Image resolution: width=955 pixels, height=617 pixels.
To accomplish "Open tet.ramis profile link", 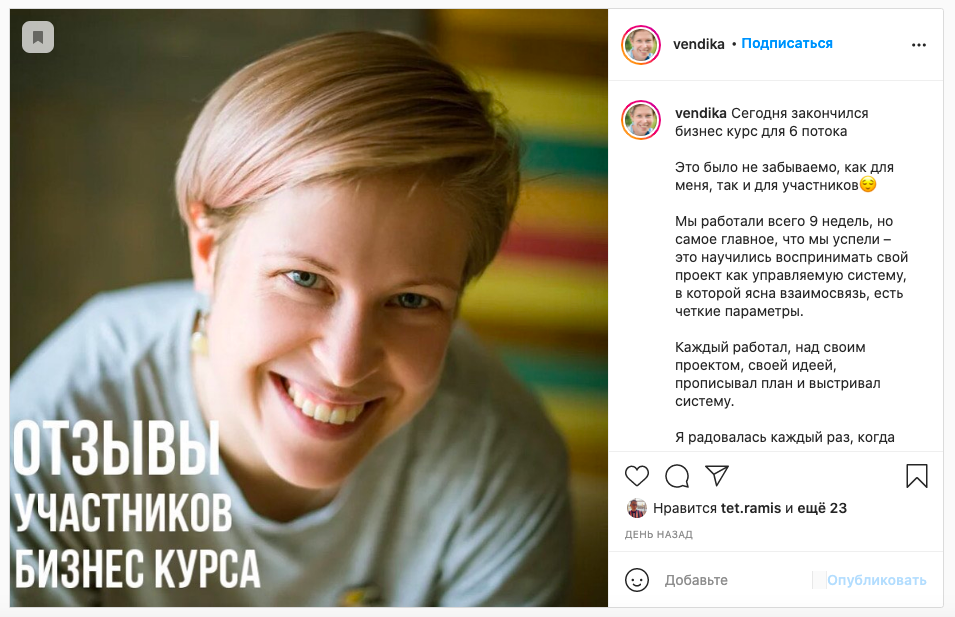I will click(x=750, y=508).
